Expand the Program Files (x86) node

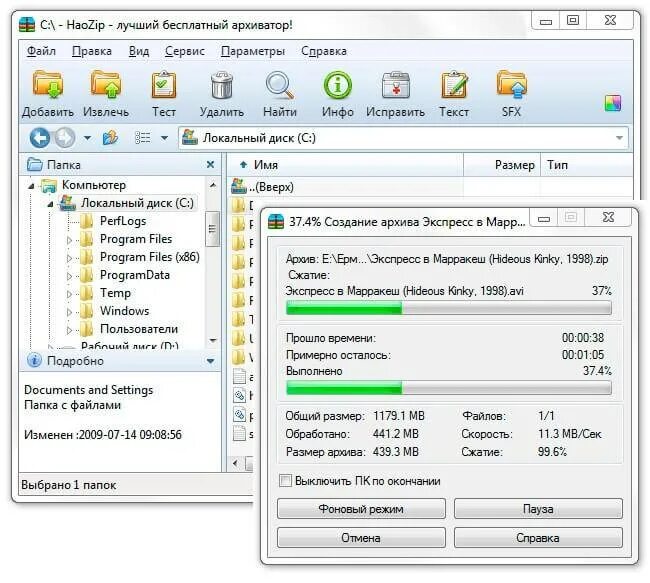point(69,258)
